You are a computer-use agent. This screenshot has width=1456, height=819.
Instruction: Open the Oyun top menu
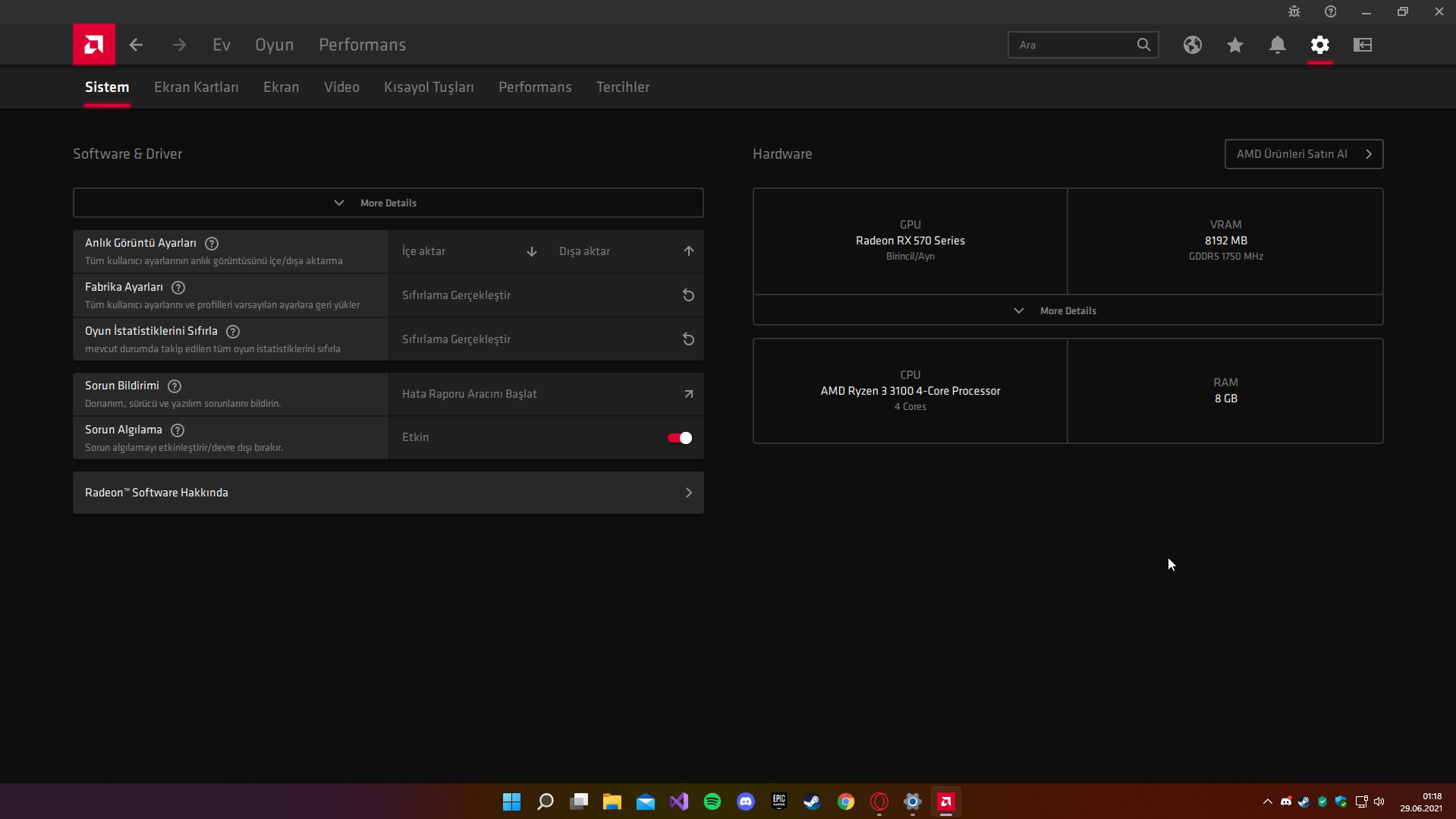pos(275,45)
